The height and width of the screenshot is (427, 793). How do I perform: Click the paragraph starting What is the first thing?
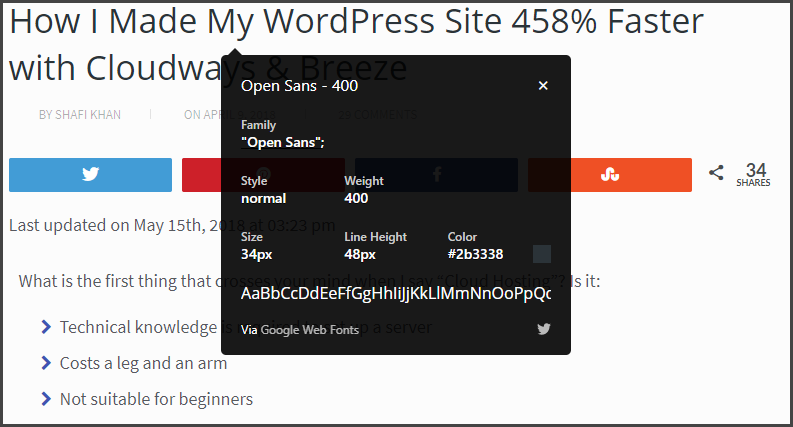310,281
